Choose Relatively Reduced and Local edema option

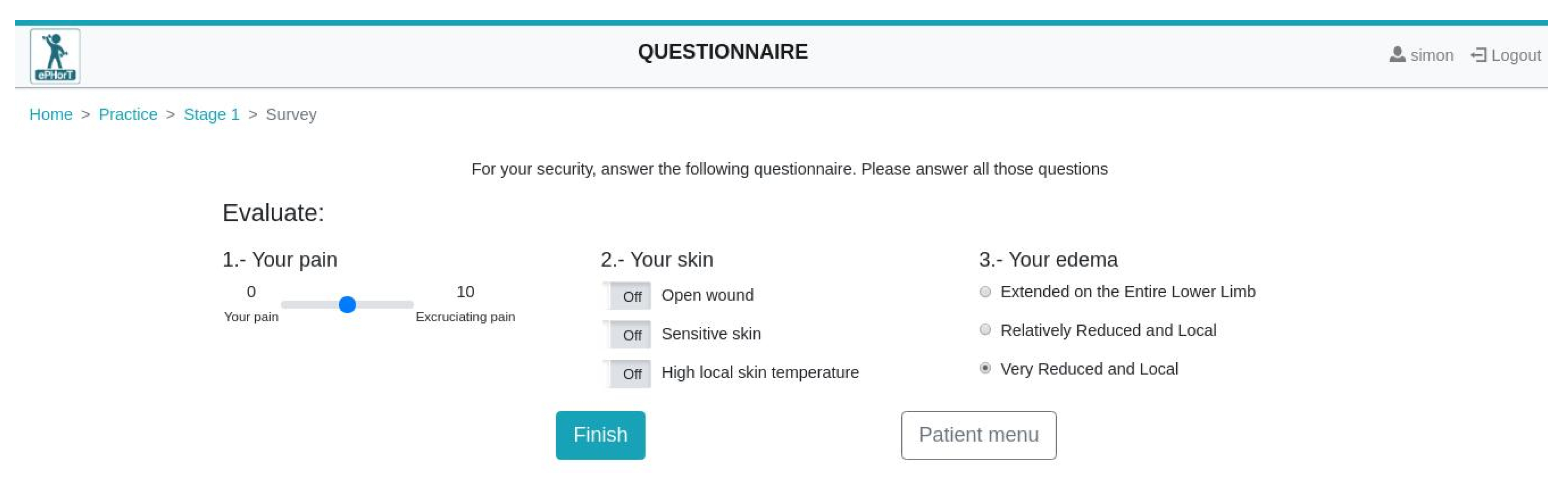coord(985,330)
